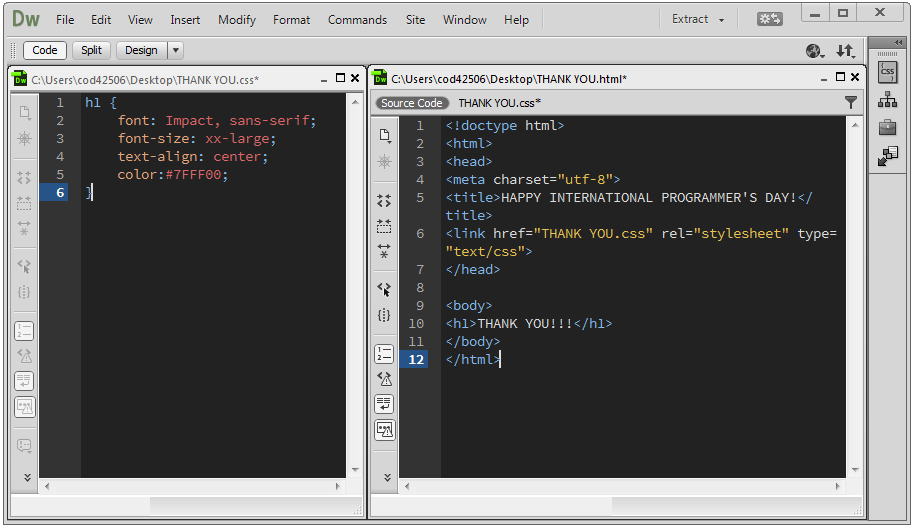Click the HTML window scrollbar up arrow
The width and height of the screenshot is (913, 527).
(x=855, y=125)
